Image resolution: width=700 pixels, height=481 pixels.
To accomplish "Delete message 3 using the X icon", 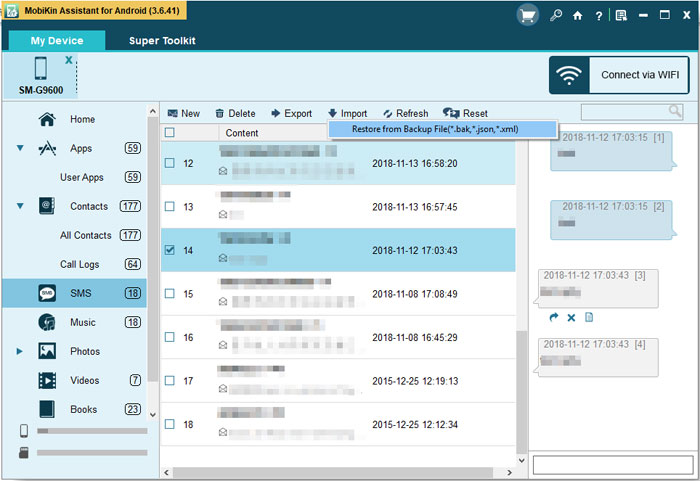I will pos(571,318).
